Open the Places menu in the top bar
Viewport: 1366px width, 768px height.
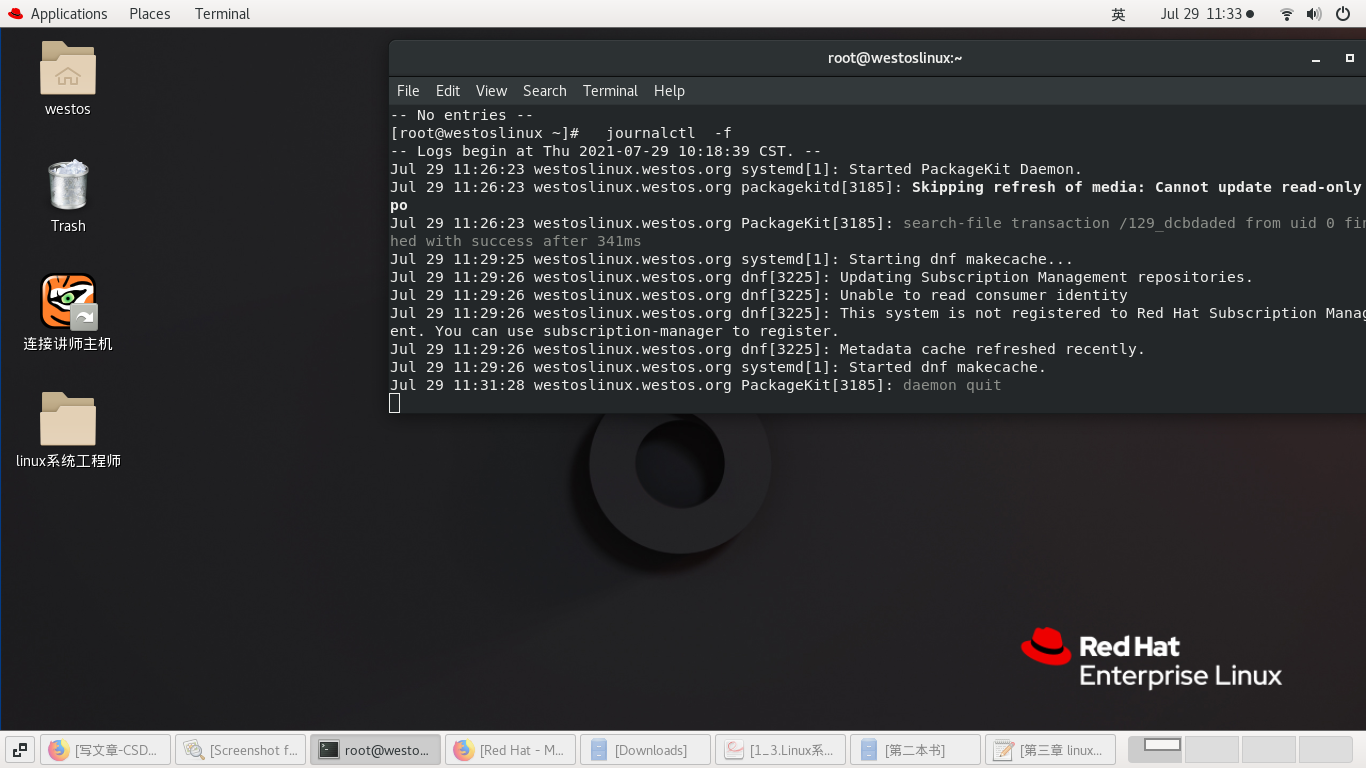click(149, 13)
